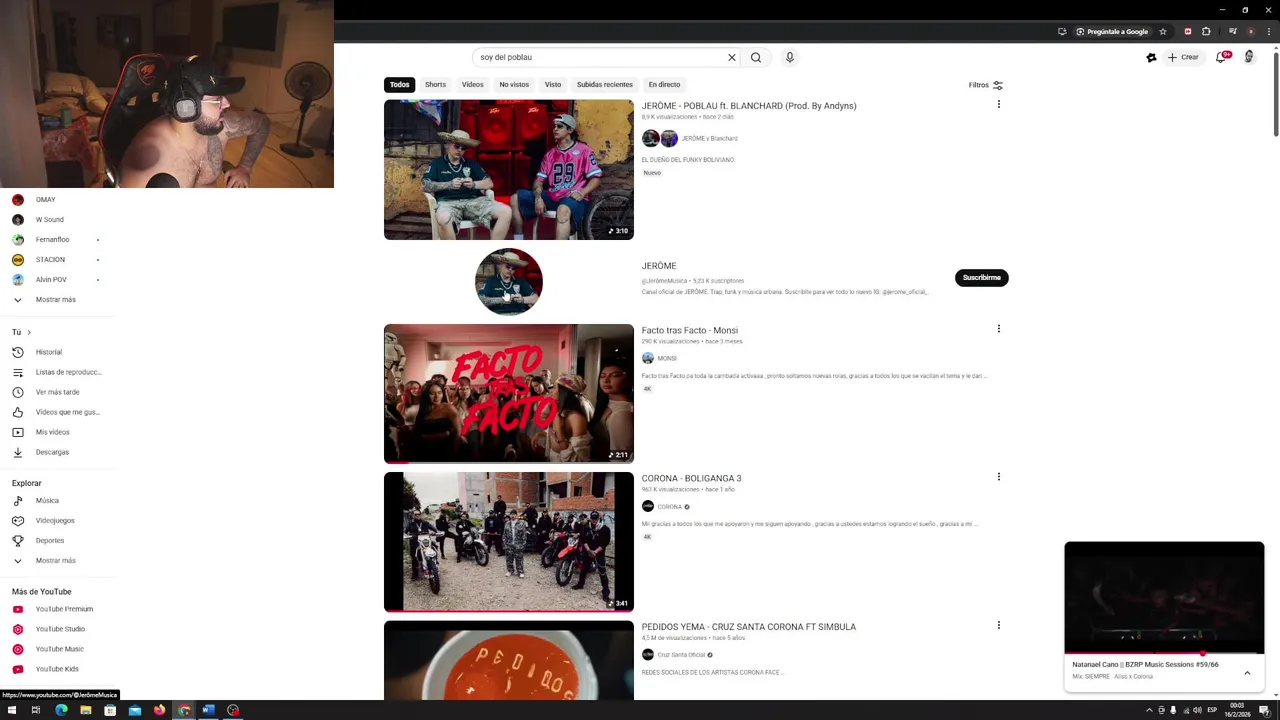Open YouTube notifications bell
The height and width of the screenshot is (720, 1280).
coord(1221,57)
